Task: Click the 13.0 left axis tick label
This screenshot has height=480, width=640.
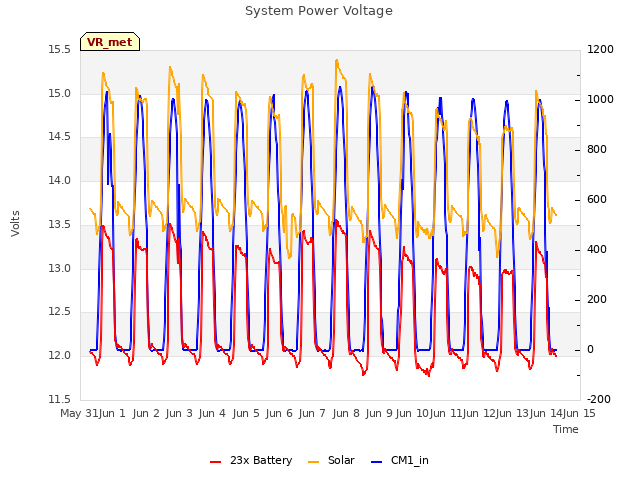Action: click(60, 268)
